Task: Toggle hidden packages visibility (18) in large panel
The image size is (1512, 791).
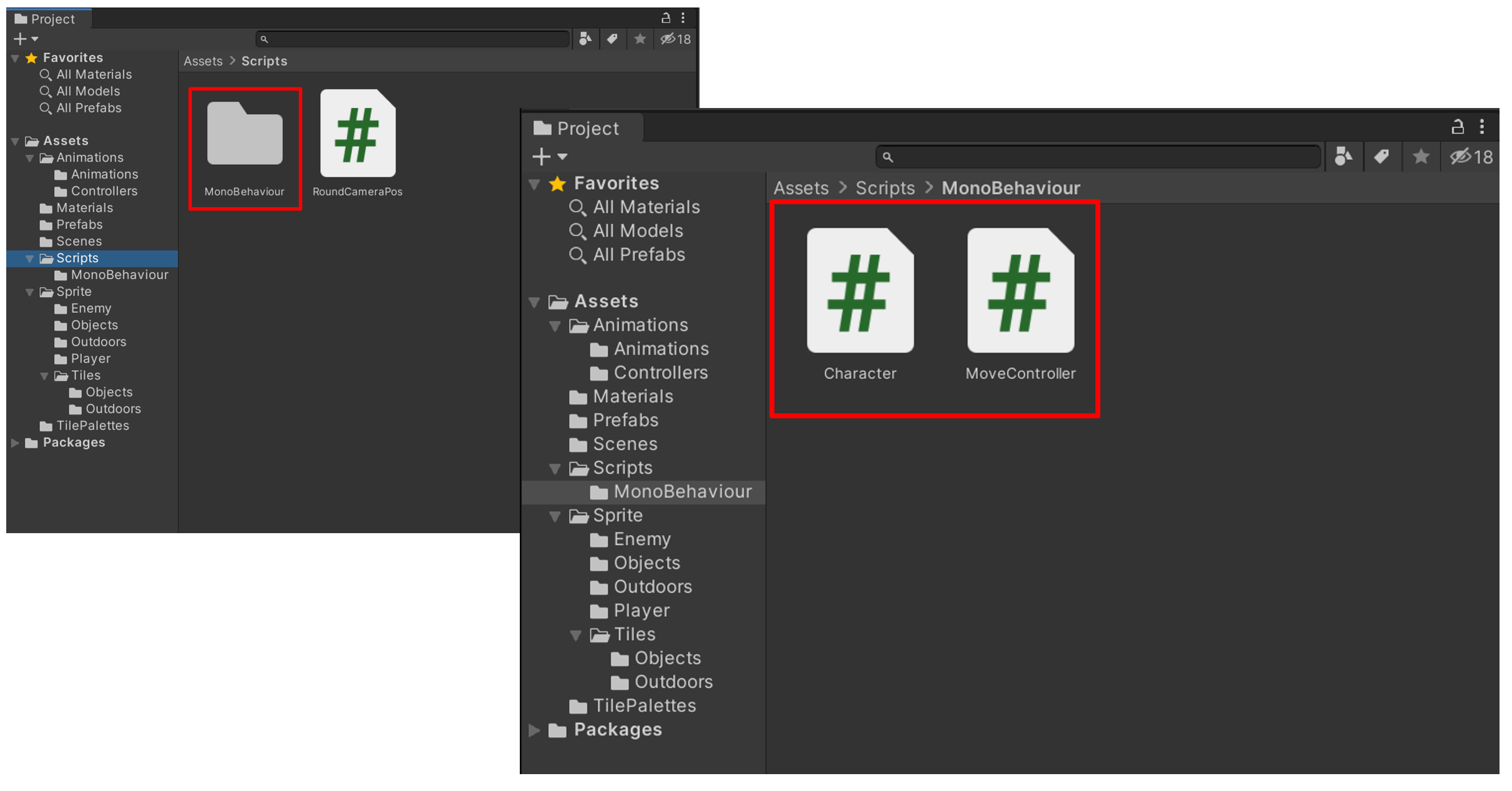Action: point(1471,156)
